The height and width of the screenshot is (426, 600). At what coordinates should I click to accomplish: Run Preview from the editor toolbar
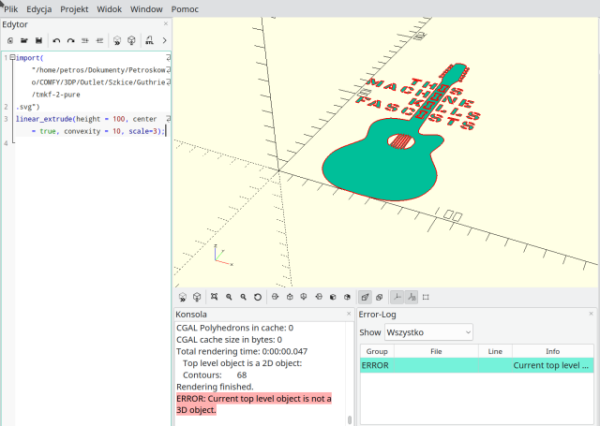point(117,40)
